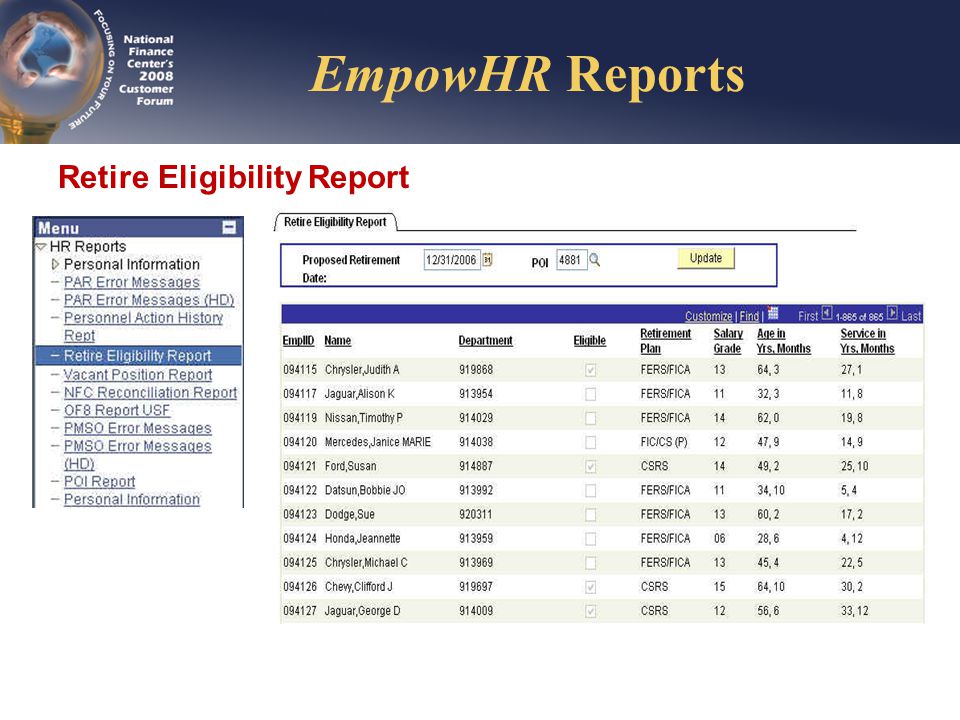Select EmplID 094122 cell

coord(300,490)
